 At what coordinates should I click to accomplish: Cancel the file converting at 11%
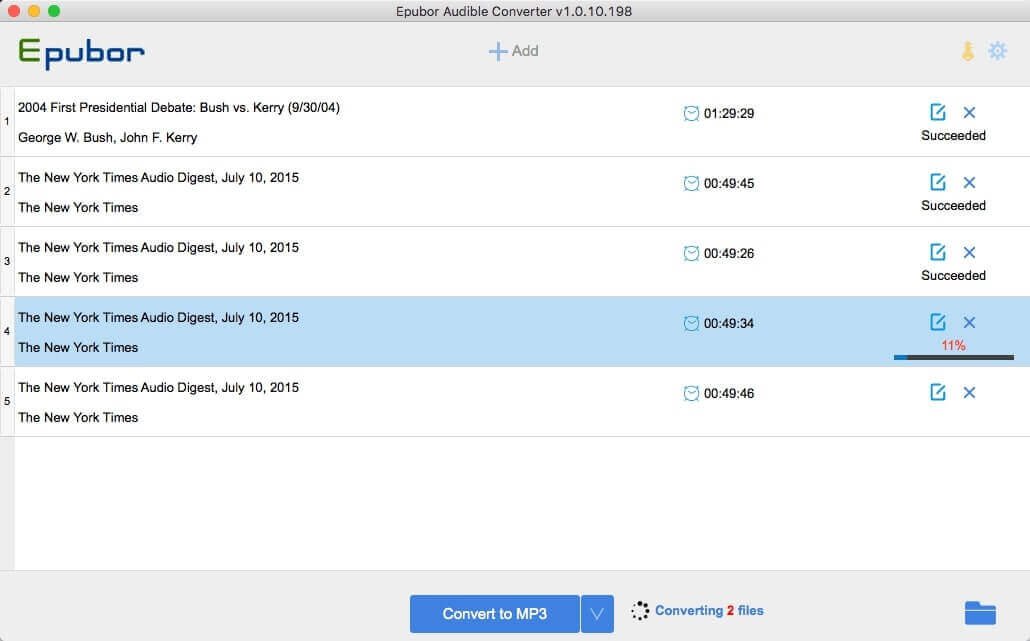click(969, 322)
